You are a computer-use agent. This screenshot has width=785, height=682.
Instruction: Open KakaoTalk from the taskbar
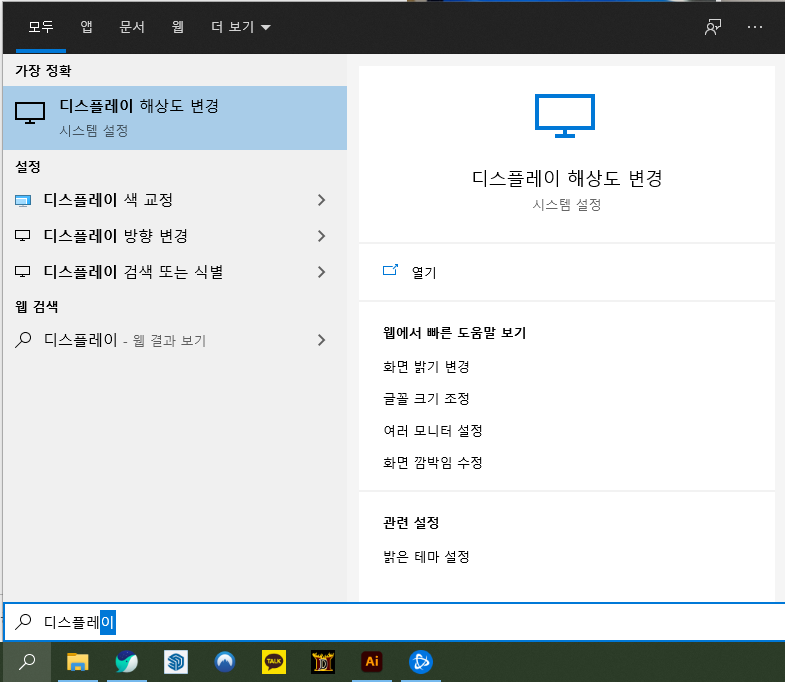(274, 662)
